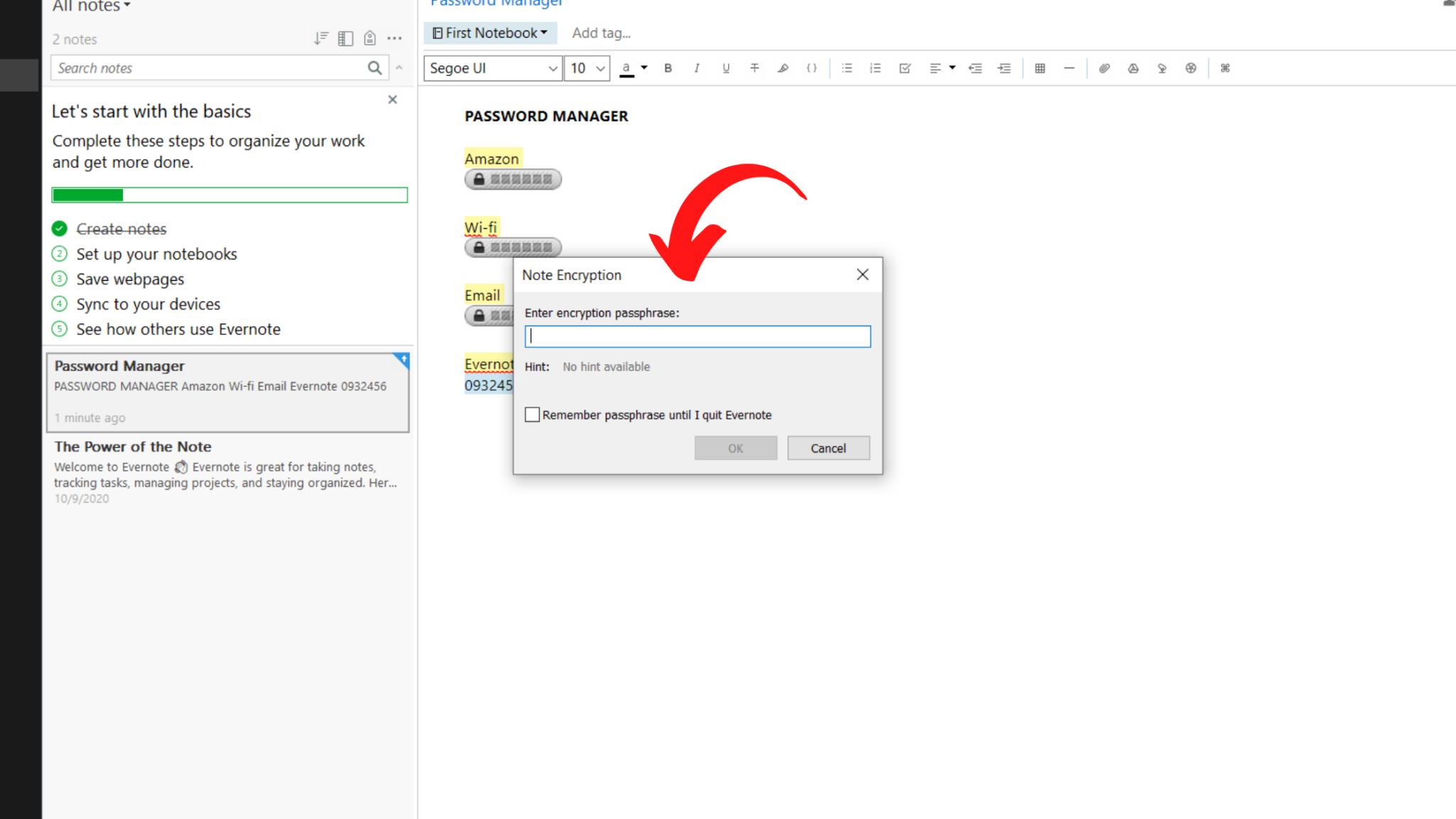This screenshot has height=819, width=1456.
Task: Click the encryption passphrase input field
Action: click(x=697, y=336)
